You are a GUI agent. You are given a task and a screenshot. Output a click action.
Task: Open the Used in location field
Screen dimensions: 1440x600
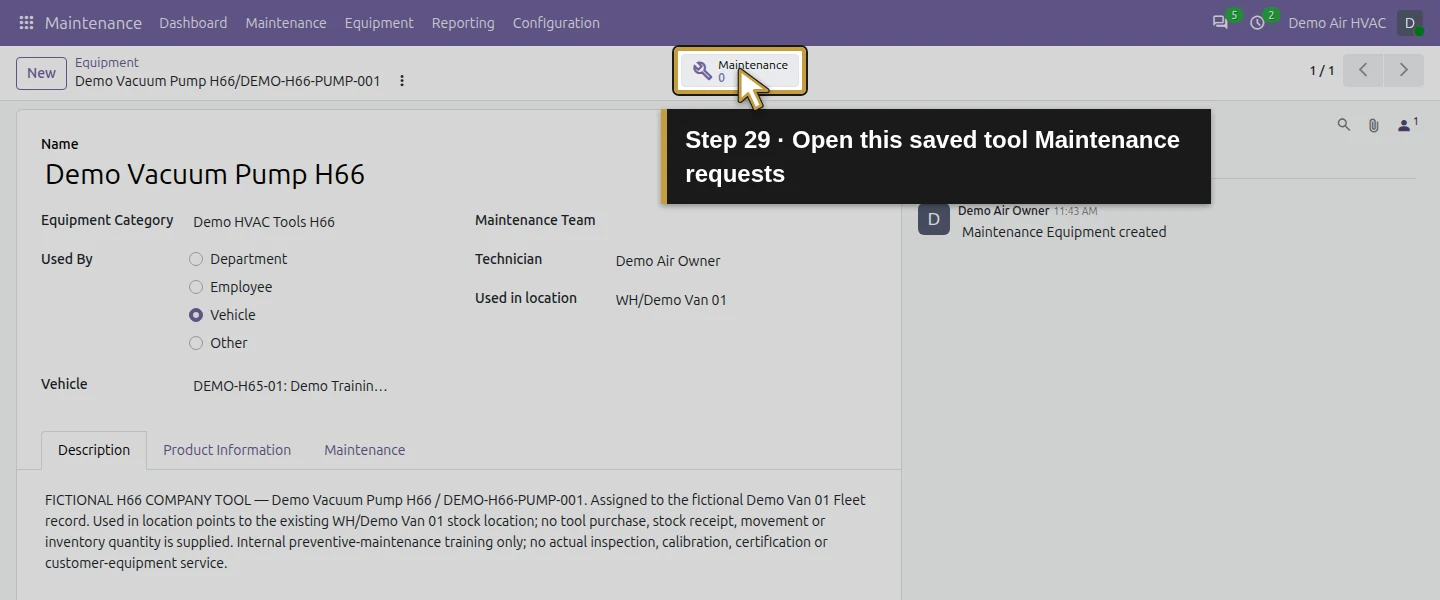(x=744, y=300)
